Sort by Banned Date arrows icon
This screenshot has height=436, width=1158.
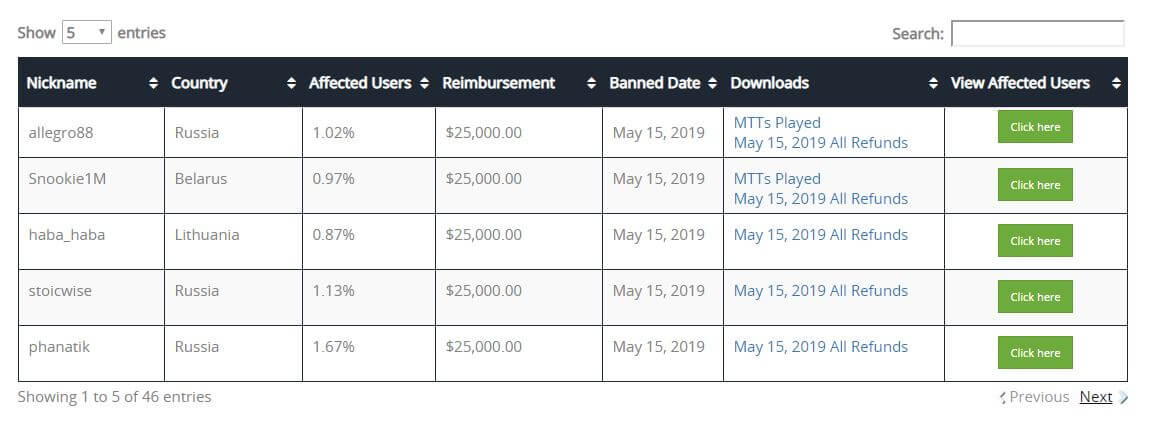(x=712, y=83)
